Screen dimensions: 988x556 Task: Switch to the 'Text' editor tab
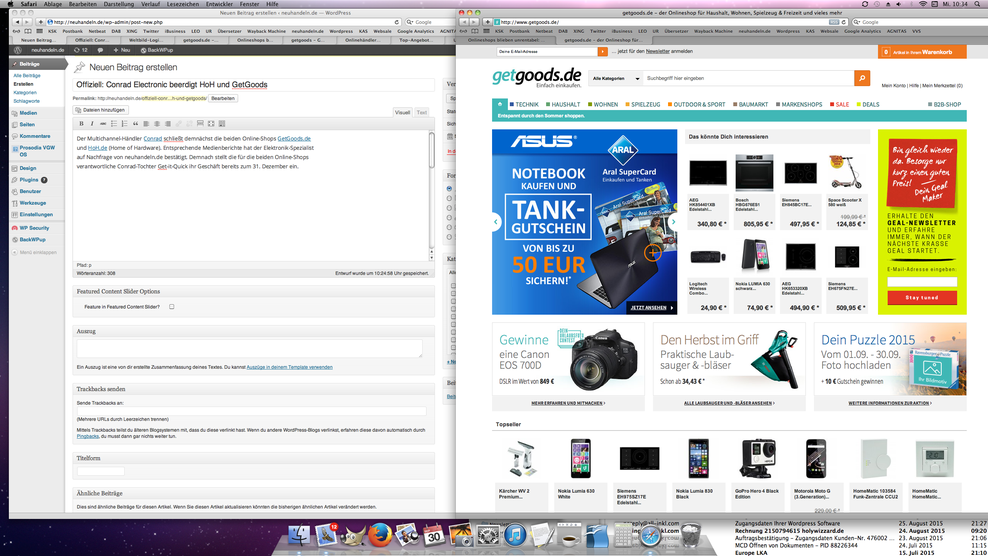pyautogui.click(x=422, y=112)
